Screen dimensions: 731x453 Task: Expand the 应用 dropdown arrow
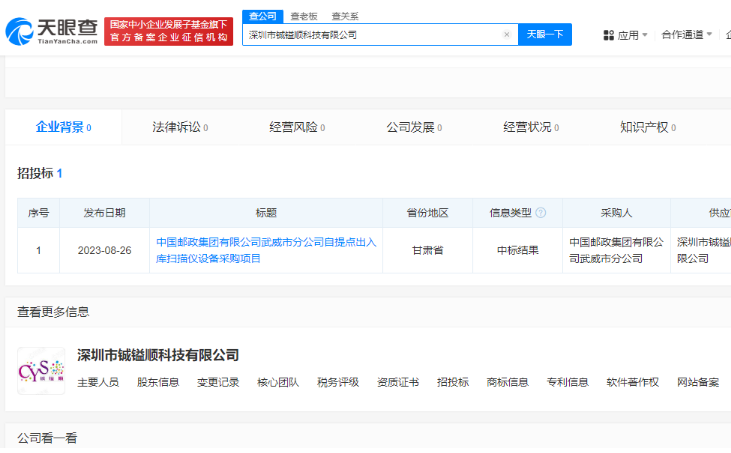pos(645,34)
